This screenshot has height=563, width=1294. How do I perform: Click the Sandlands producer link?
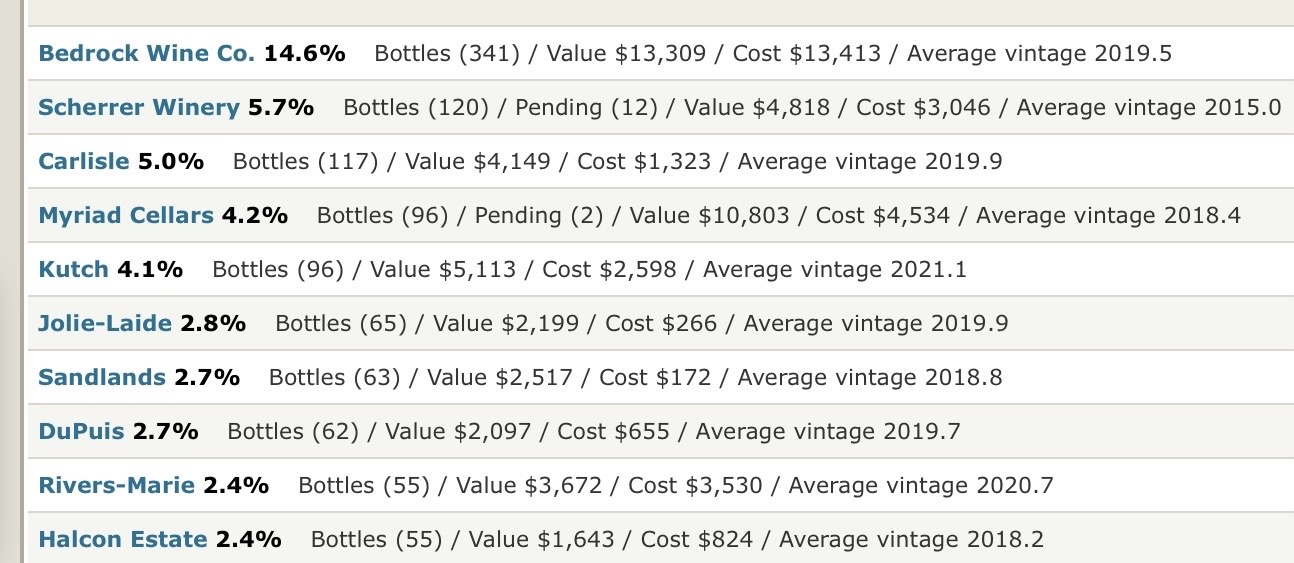101,378
